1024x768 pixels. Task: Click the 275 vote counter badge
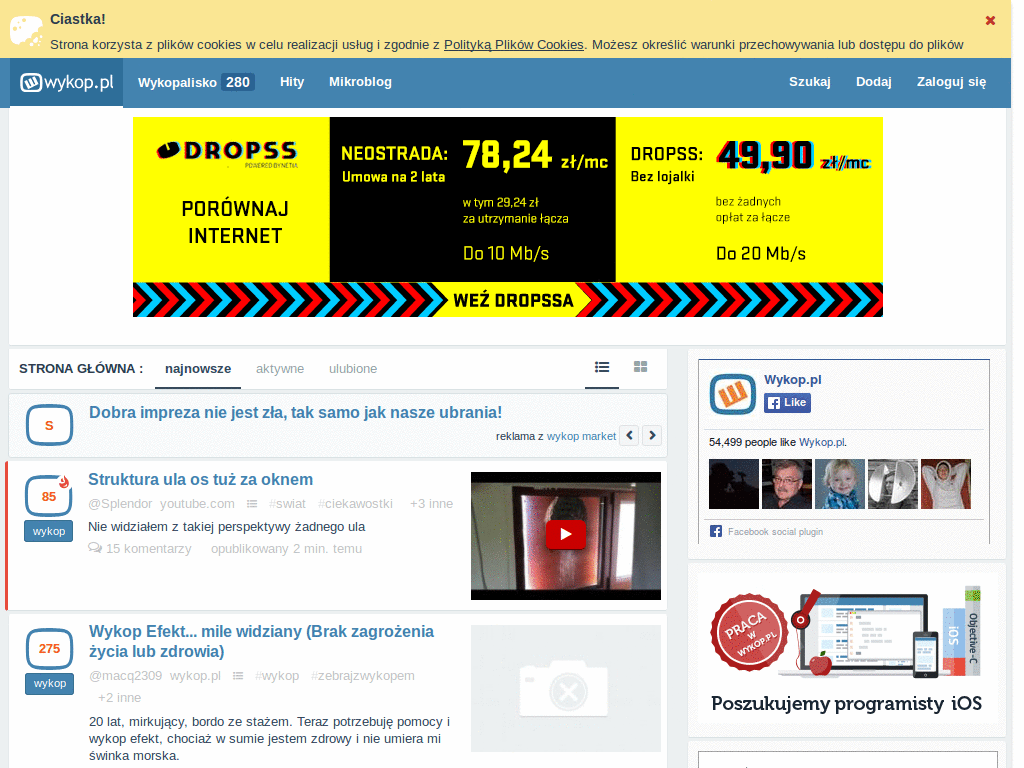(x=50, y=648)
